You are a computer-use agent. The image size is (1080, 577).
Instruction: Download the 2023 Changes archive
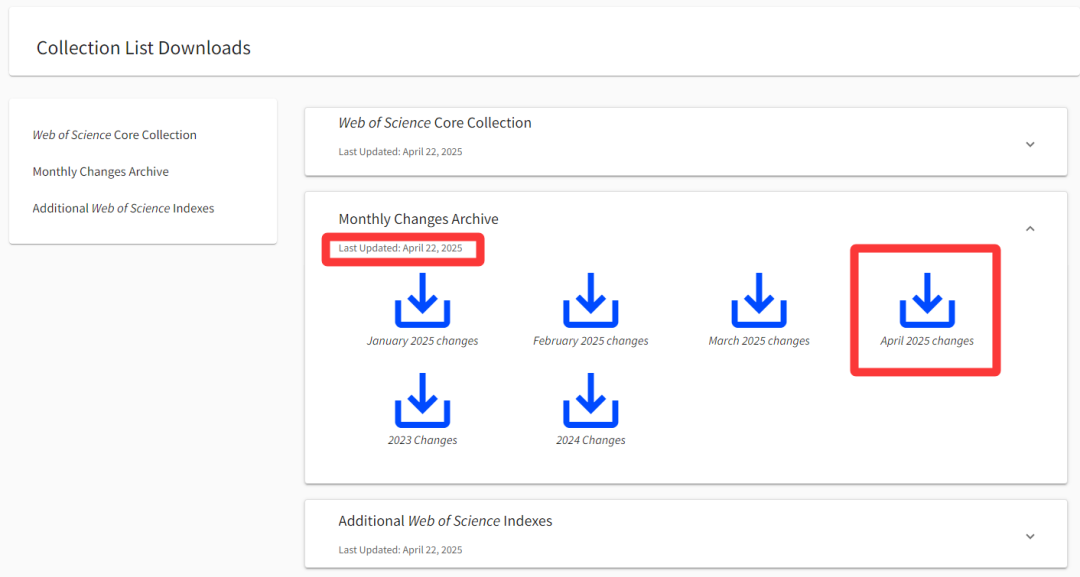(x=422, y=400)
